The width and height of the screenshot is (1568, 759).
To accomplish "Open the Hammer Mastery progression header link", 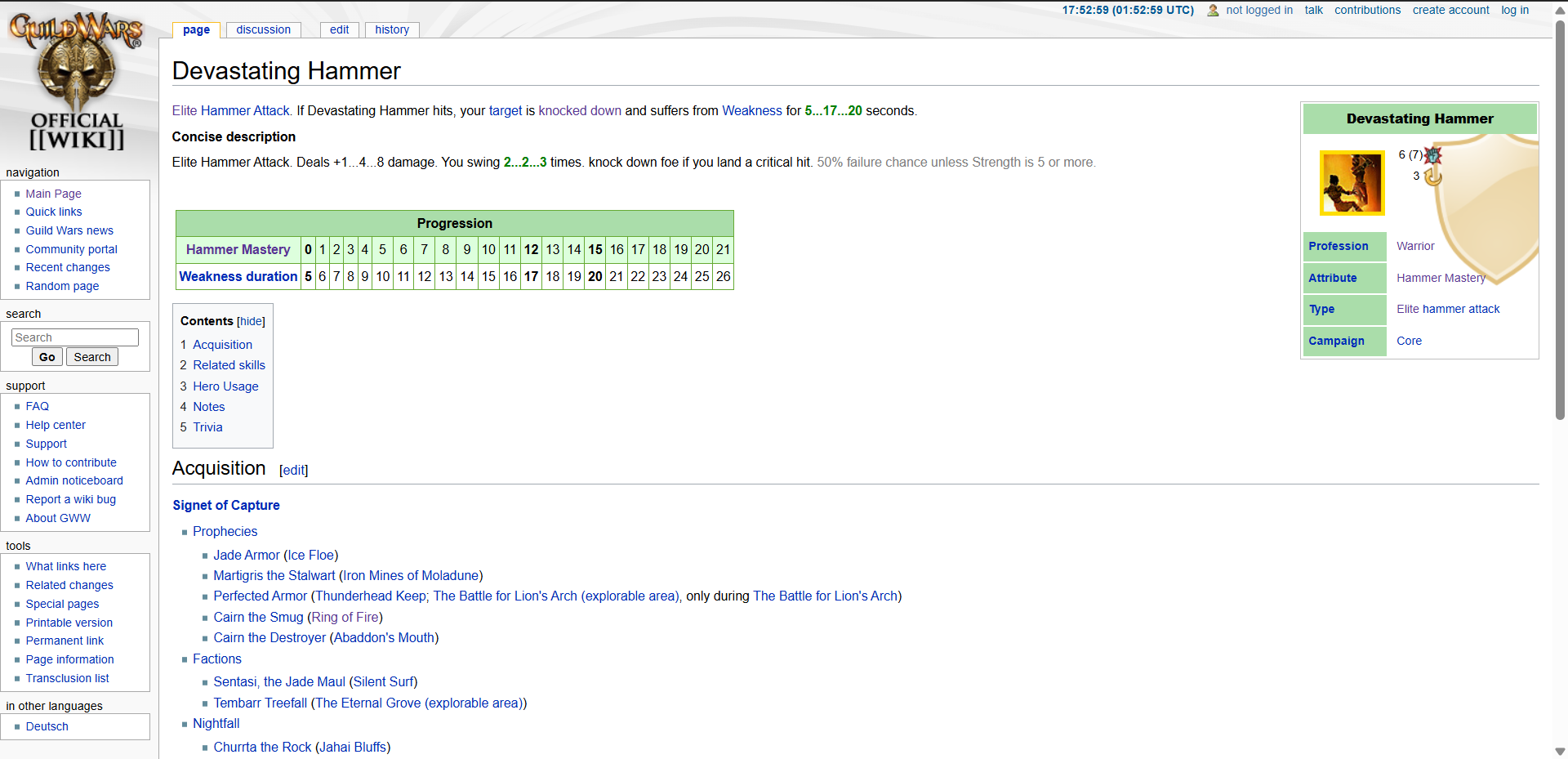I will [x=238, y=250].
